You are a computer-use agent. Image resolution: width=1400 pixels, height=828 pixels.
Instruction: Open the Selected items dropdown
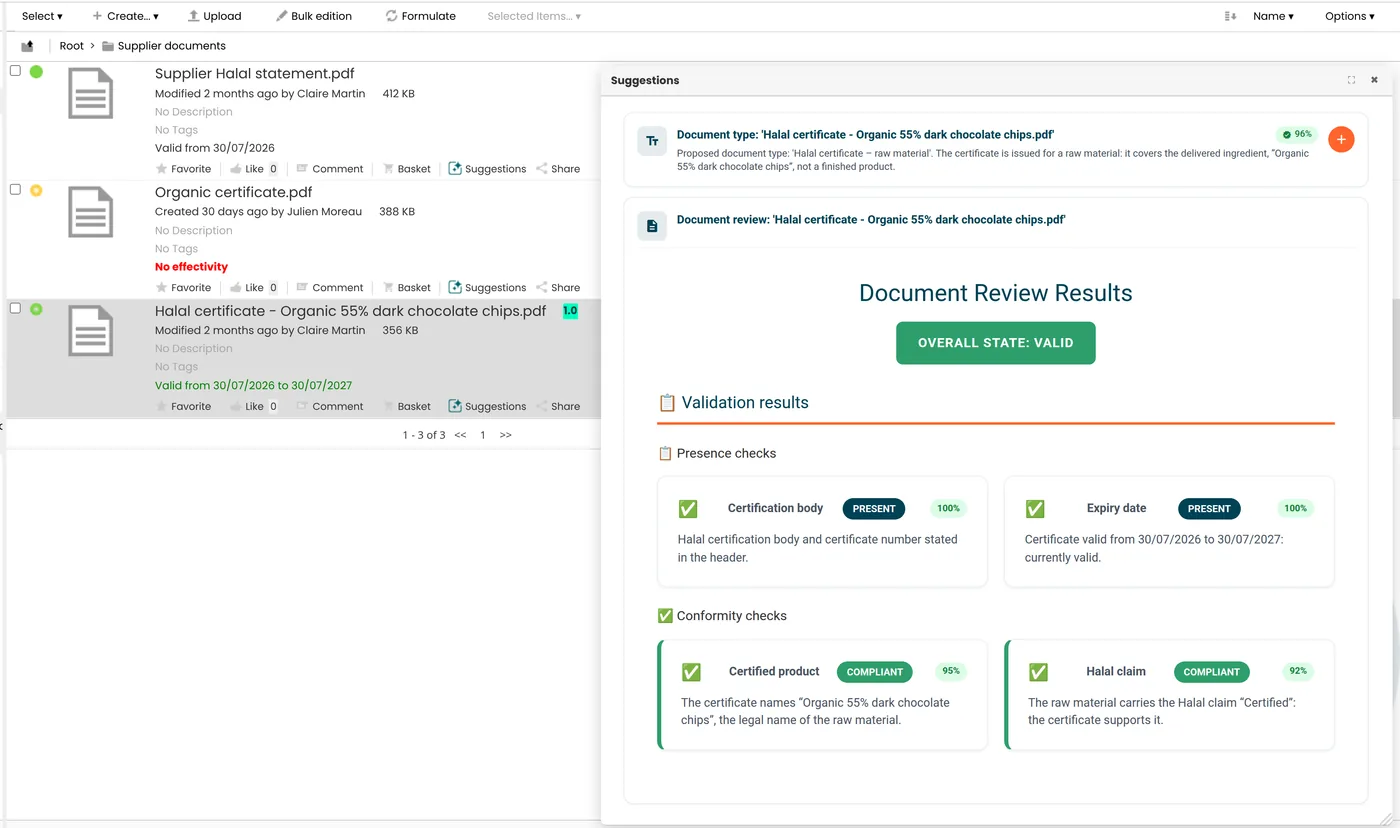[534, 16]
